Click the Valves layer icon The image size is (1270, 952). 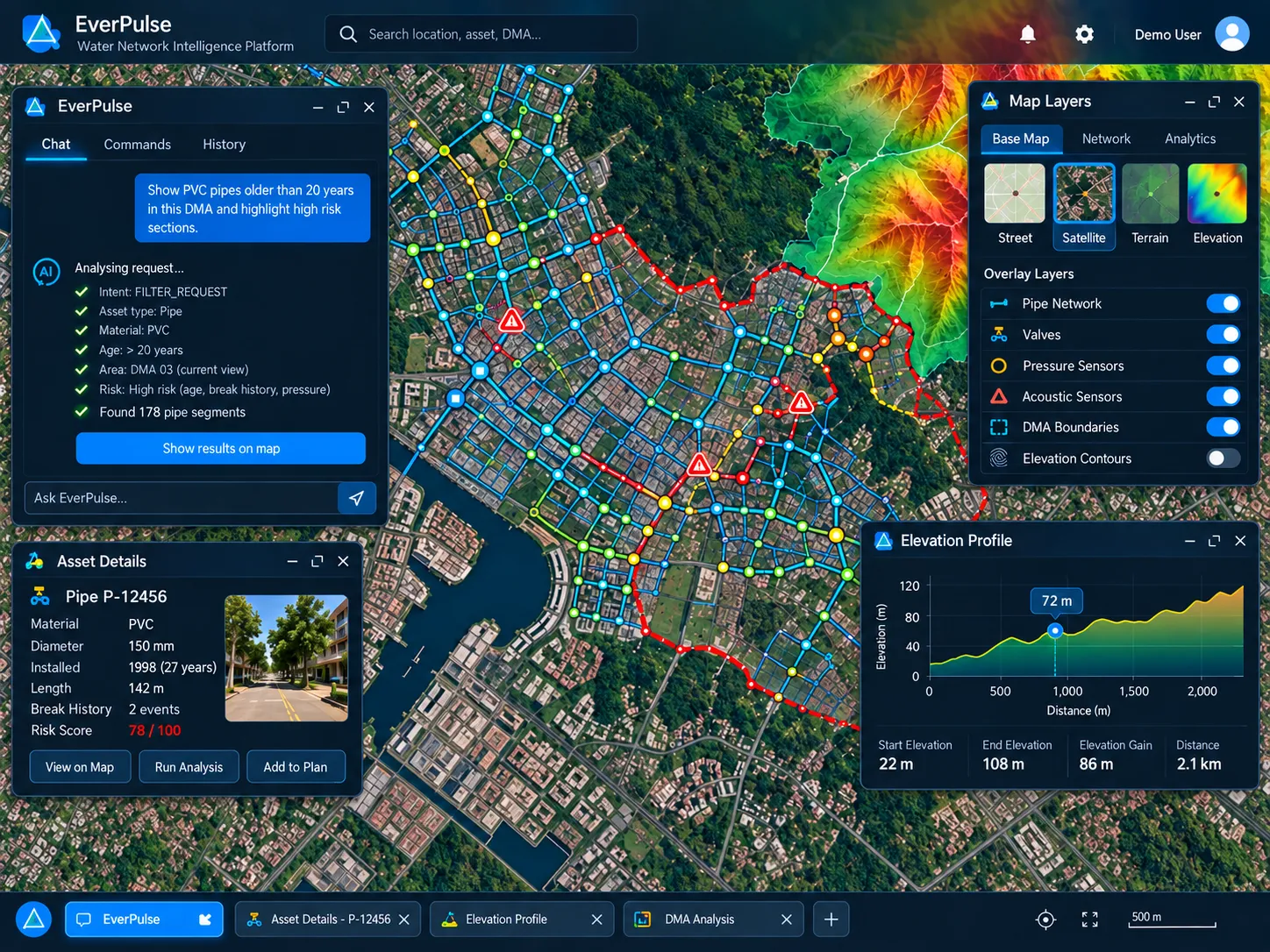[999, 335]
